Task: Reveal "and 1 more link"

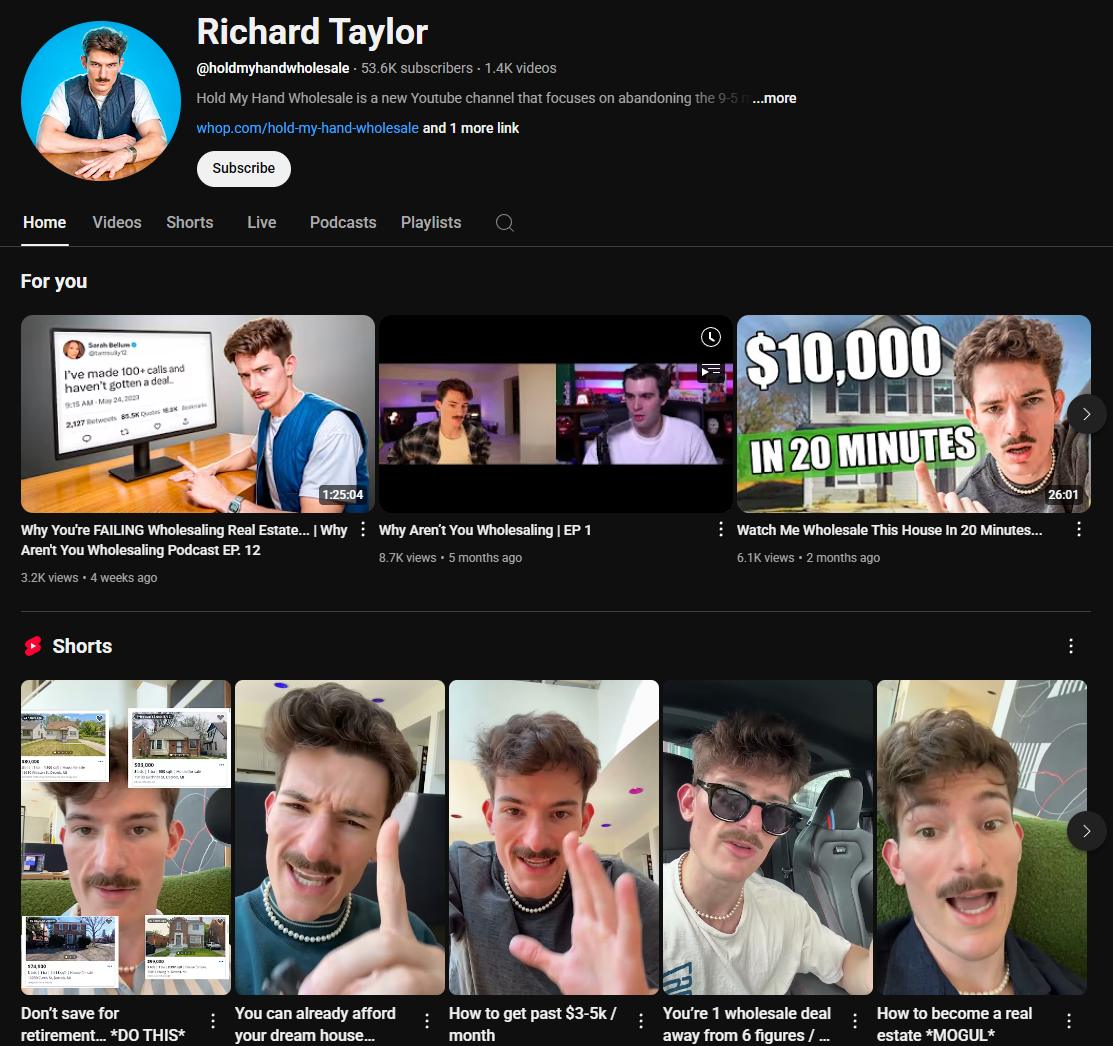Action: coord(470,128)
